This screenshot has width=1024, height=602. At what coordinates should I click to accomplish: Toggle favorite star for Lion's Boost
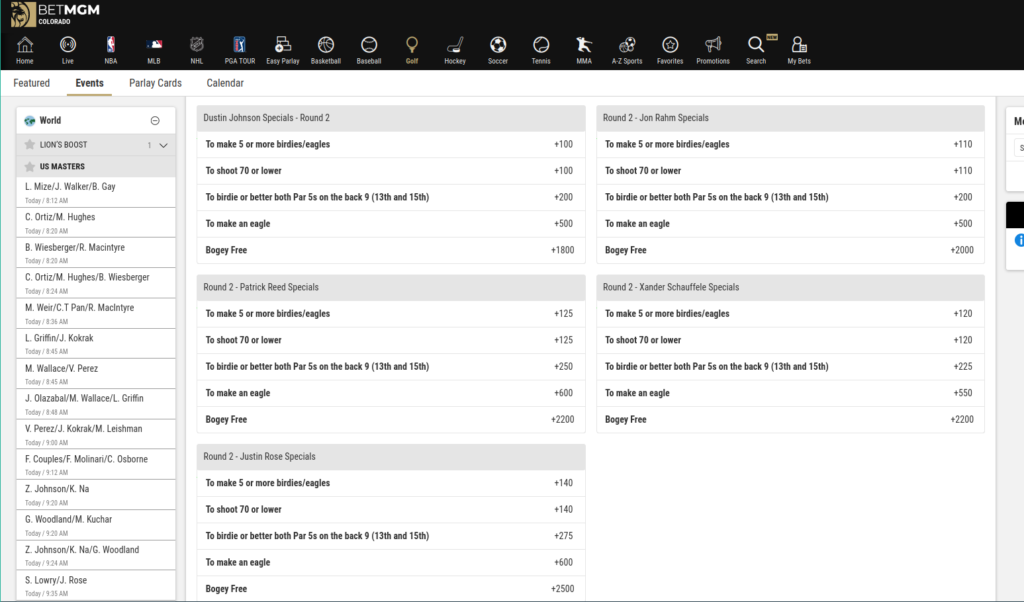[30, 145]
